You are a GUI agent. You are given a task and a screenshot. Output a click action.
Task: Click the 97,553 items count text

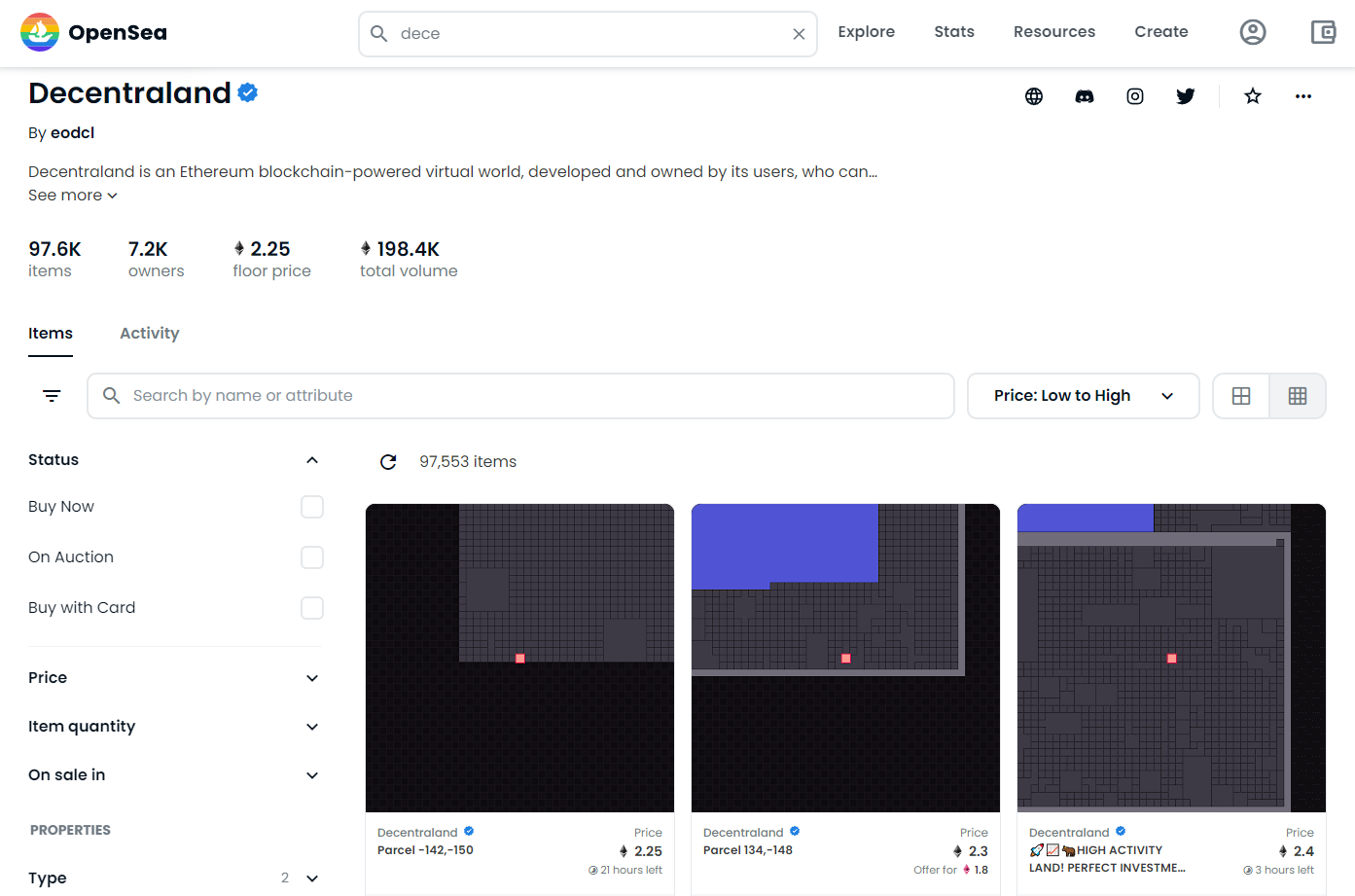468,462
